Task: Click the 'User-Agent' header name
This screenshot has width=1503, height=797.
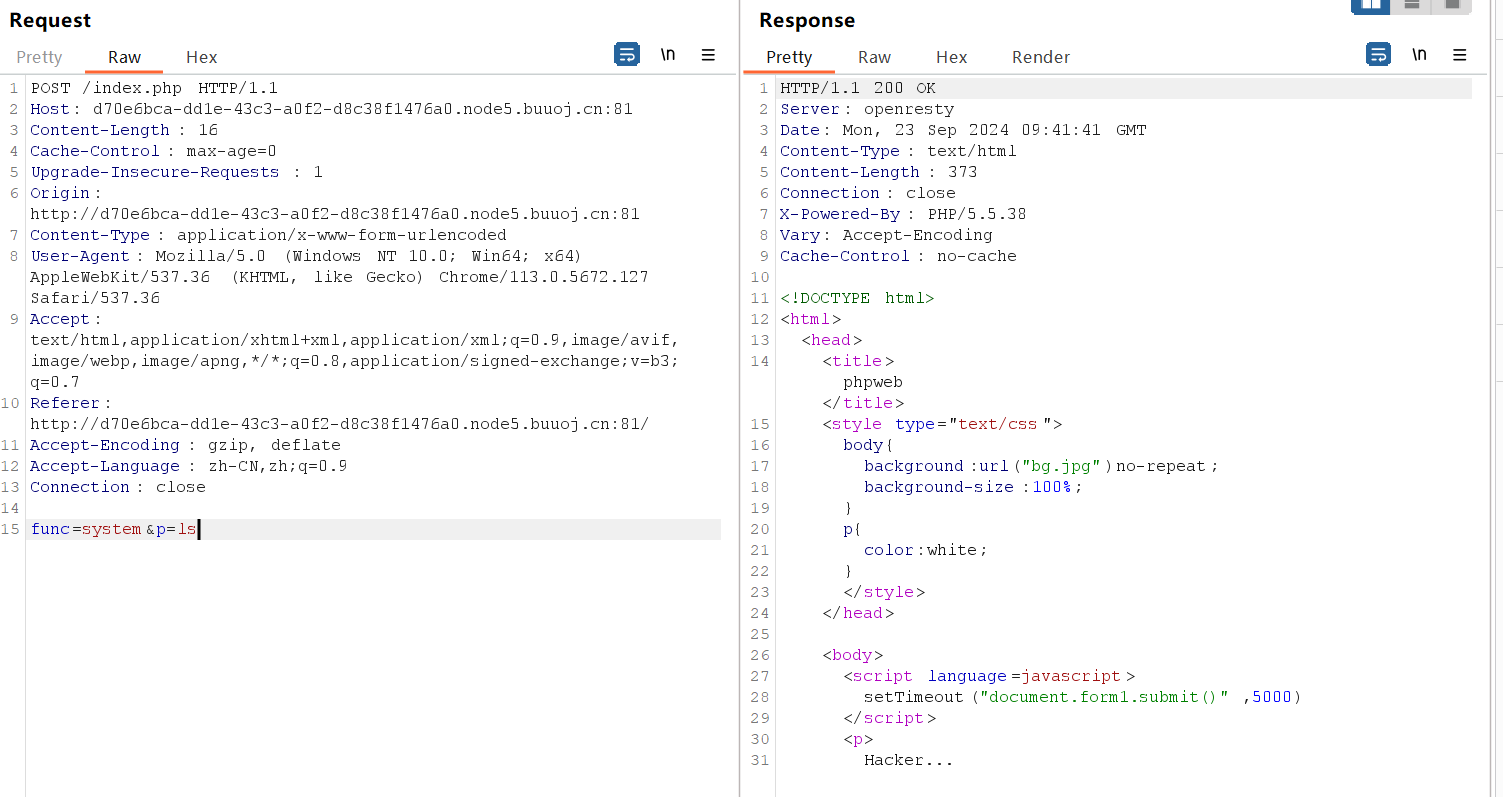Action: 80,256
